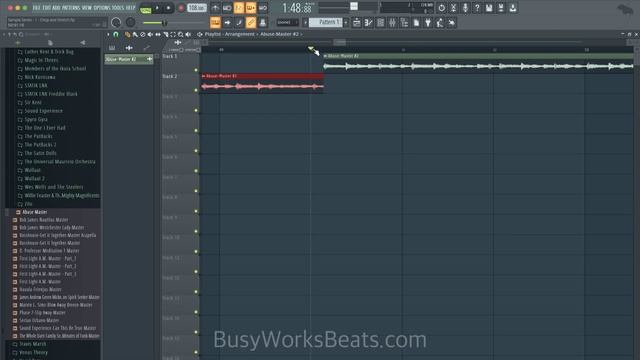Open the Browser view icon
Screen dimensions: 640x360
pyautogui.click(x=404, y=22)
